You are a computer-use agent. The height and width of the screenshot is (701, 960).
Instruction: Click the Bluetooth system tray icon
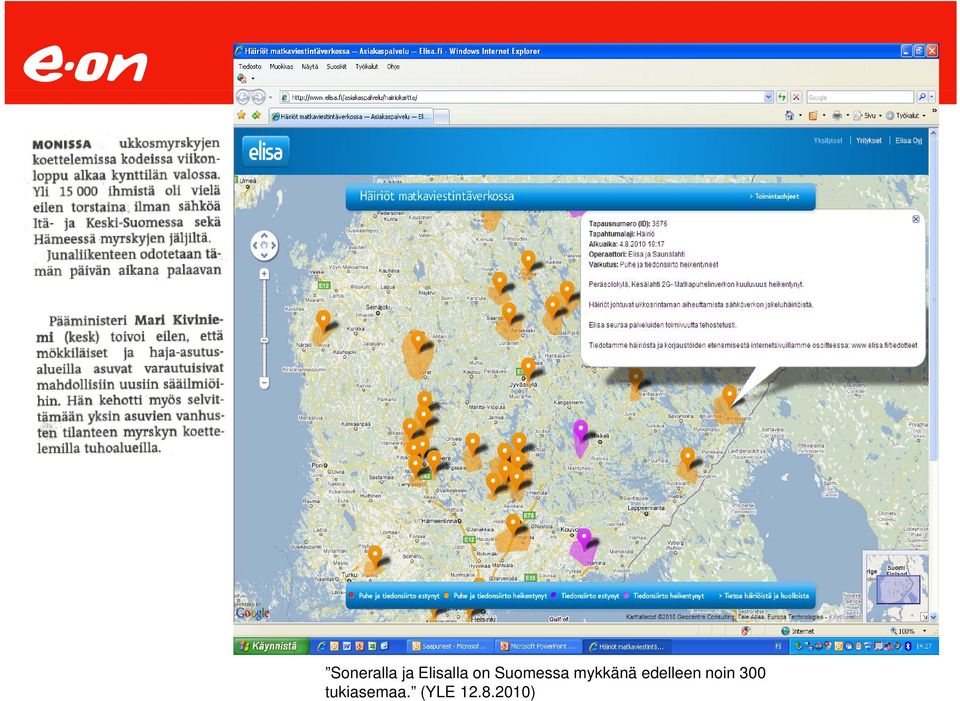pos(909,646)
